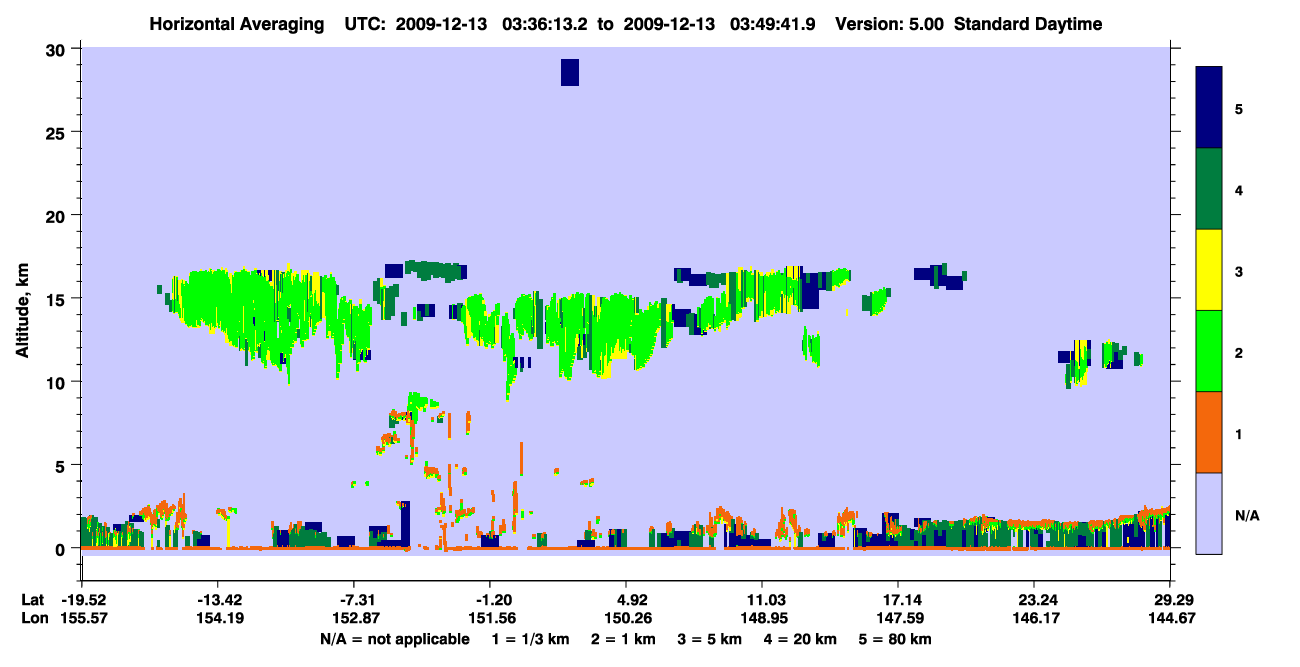Click the longitude value 147.59
Image resolution: width=1300 pixels, height=667 pixels.
[898, 618]
